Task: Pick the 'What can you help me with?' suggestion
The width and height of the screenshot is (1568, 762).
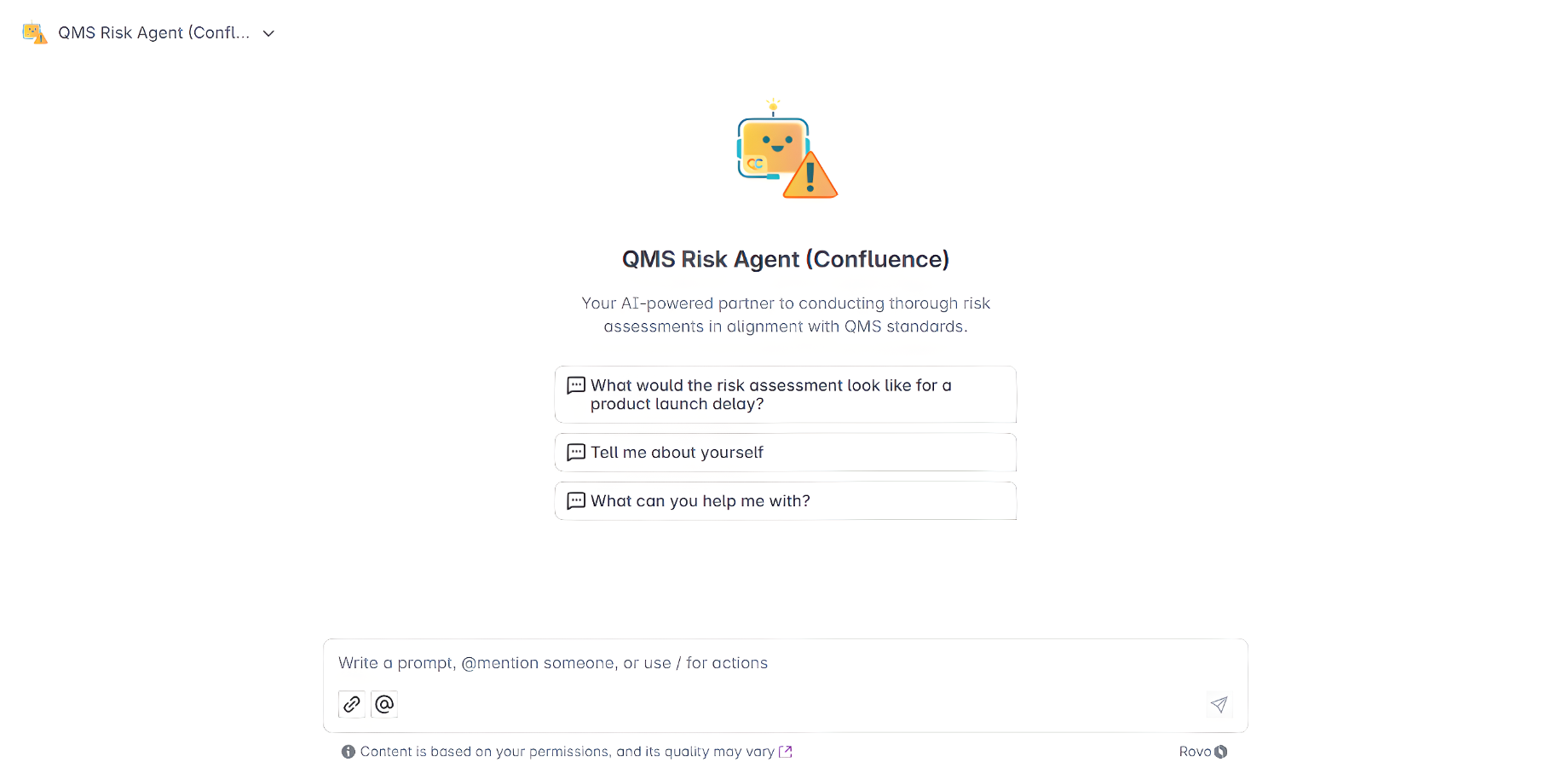Action: click(785, 501)
